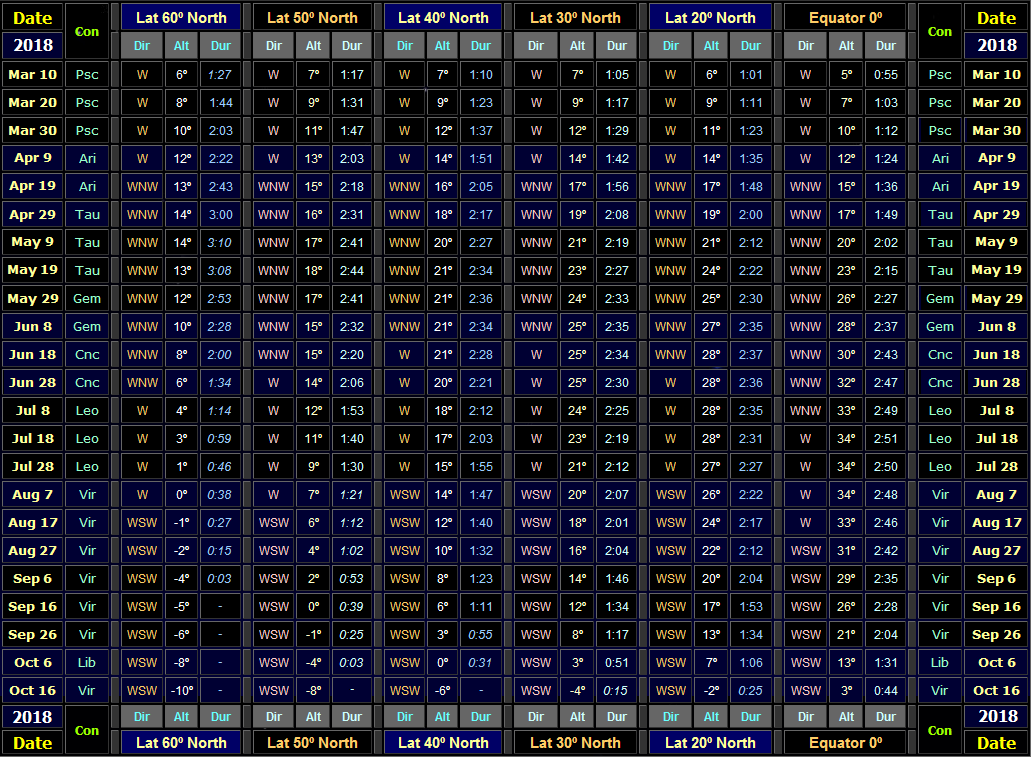The image size is (1031, 757).
Task: Click the bottom-right 2018 year cell
Action: pos(996,716)
